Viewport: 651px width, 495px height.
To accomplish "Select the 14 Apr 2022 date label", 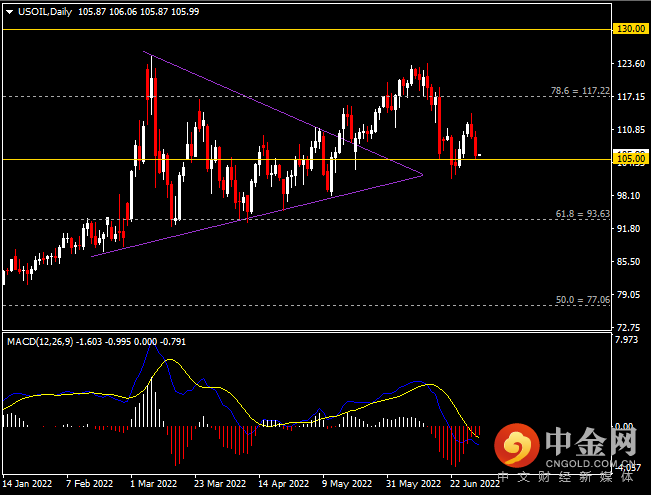I will (284, 484).
